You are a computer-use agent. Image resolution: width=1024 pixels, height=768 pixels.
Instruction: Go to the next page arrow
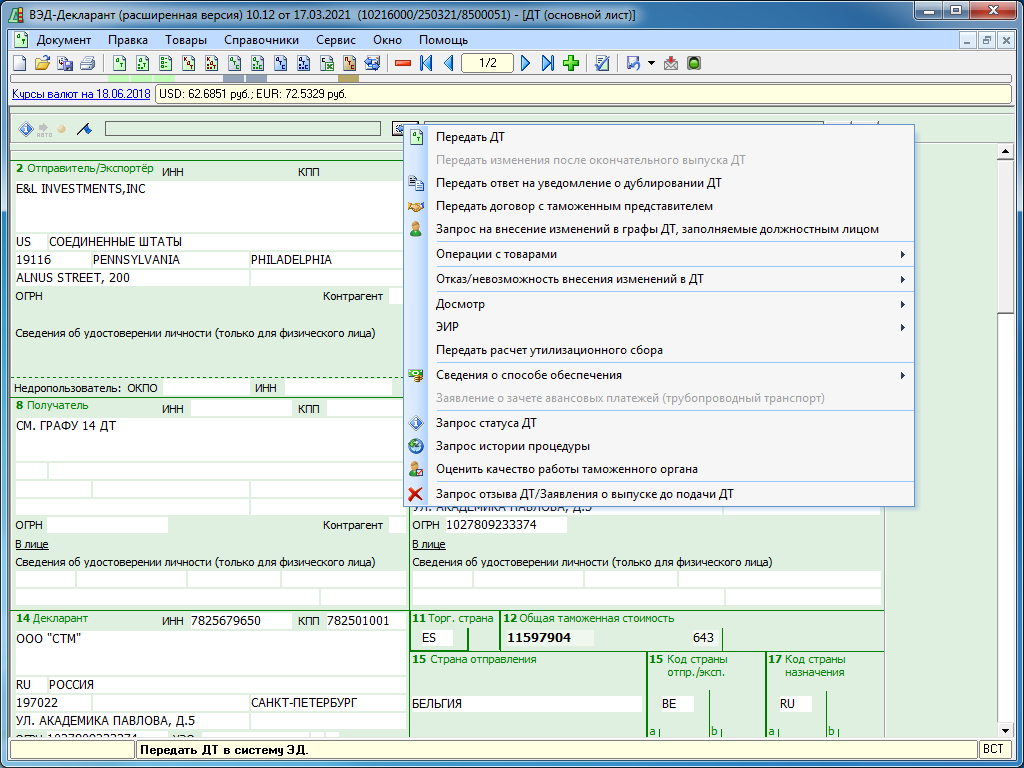(526, 64)
